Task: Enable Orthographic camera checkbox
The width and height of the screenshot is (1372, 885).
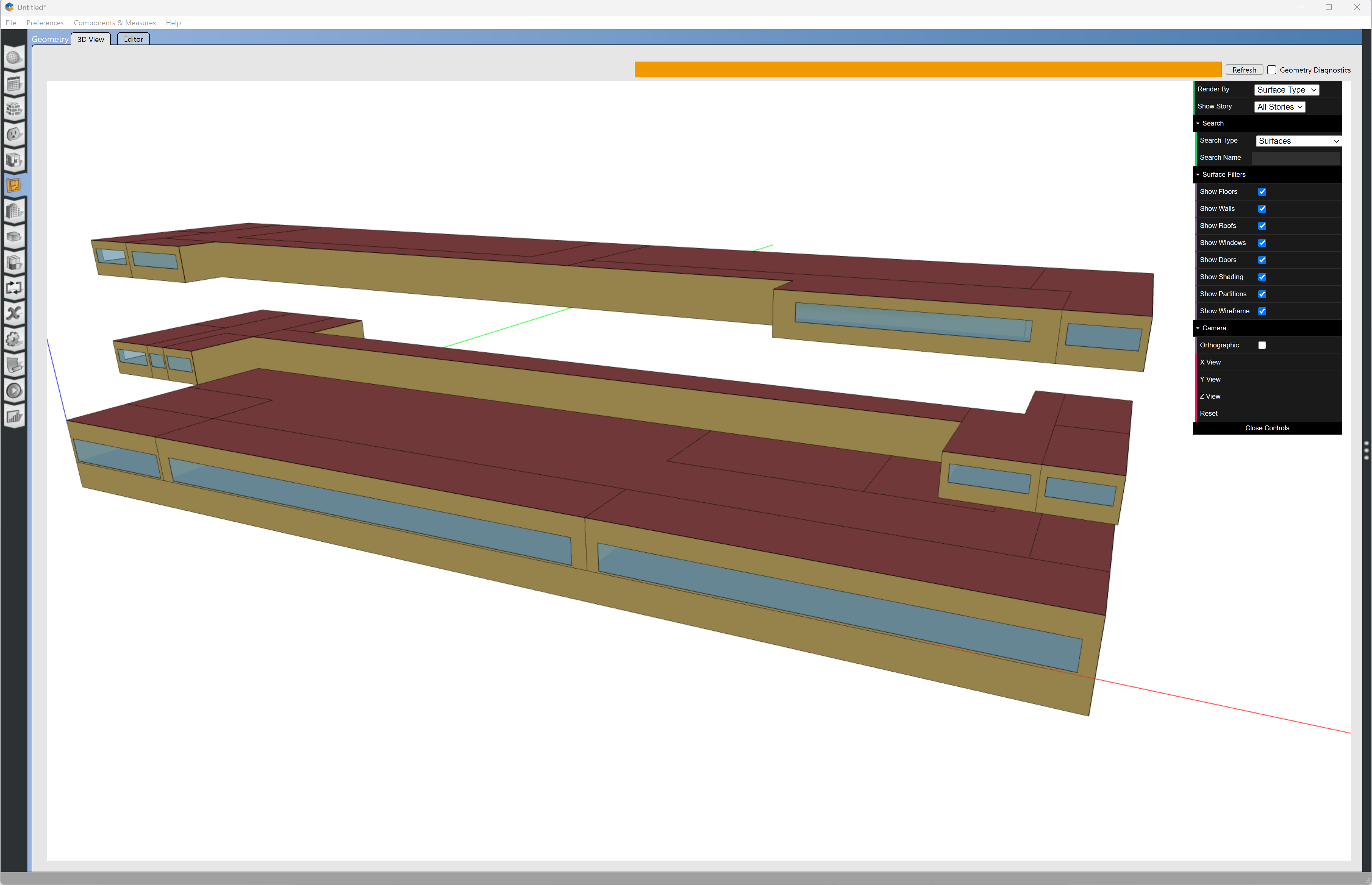Action: coord(1262,345)
